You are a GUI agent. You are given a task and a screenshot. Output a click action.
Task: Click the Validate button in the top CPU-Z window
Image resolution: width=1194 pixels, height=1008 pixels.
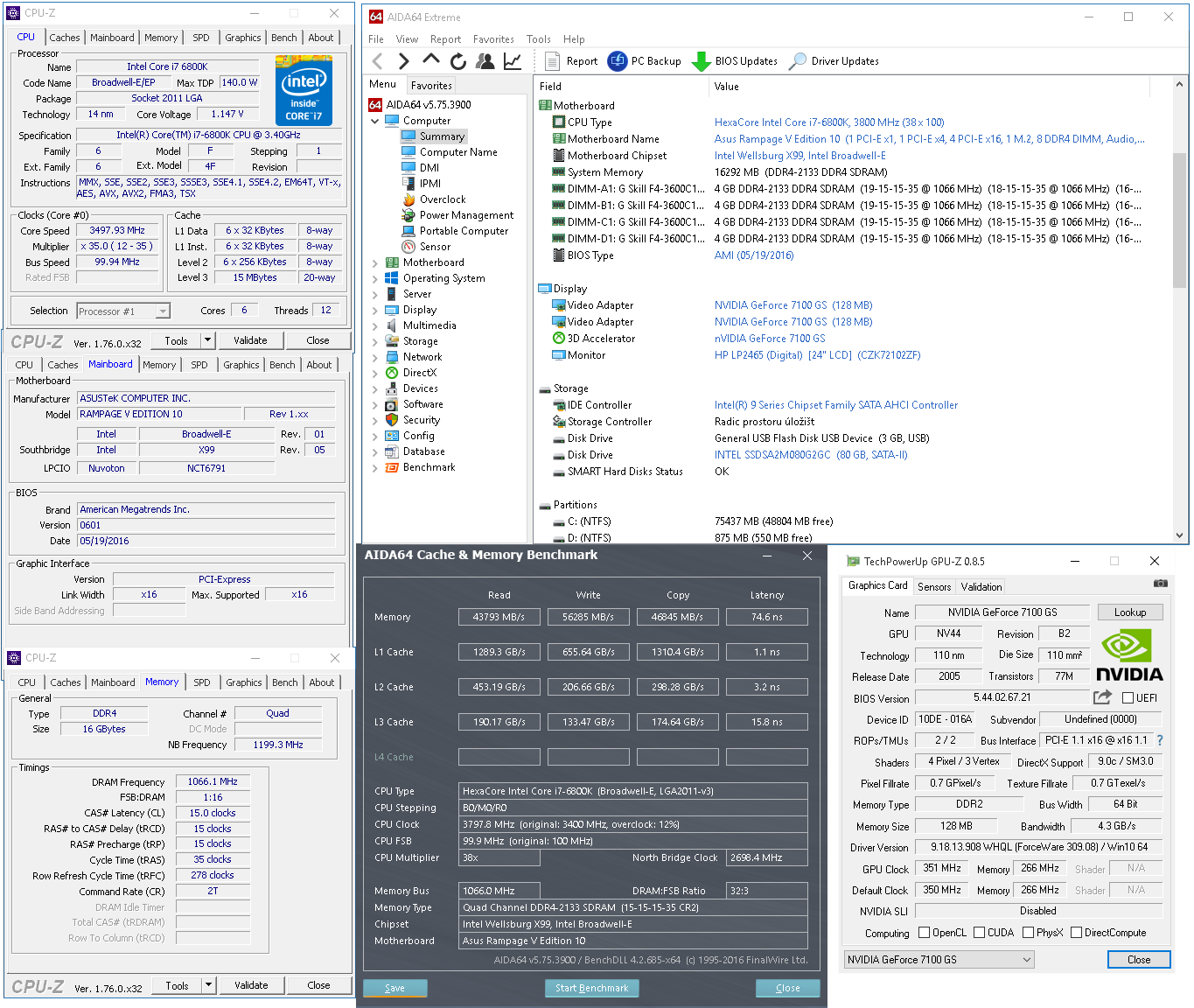pos(250,340)
